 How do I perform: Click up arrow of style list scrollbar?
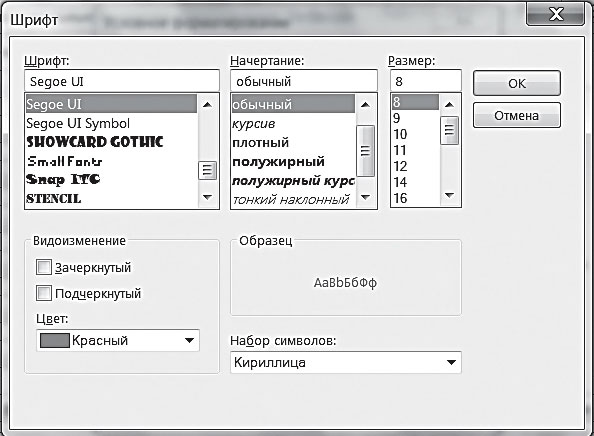click(365, 105)
